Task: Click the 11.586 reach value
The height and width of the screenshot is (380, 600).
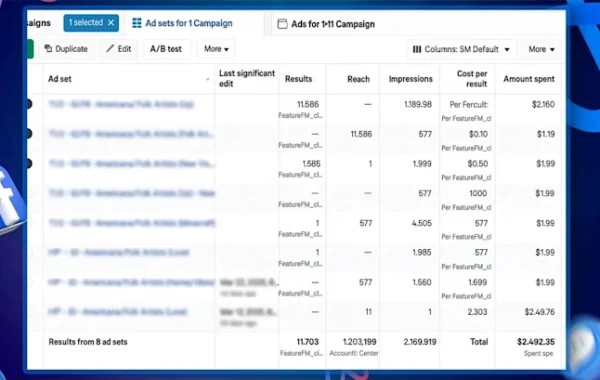Action: (361, 134)
